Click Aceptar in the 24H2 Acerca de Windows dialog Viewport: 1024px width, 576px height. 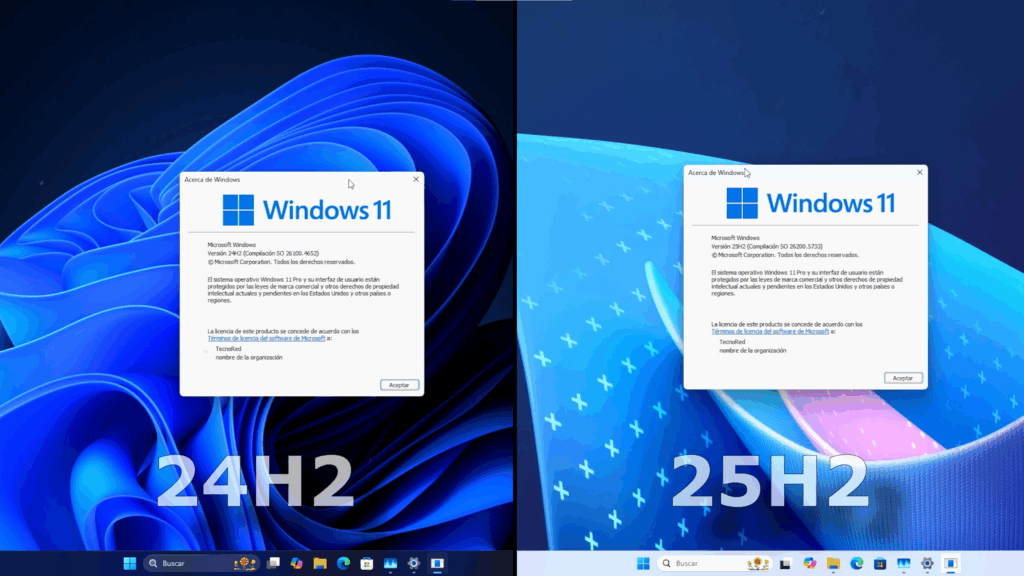399,385
